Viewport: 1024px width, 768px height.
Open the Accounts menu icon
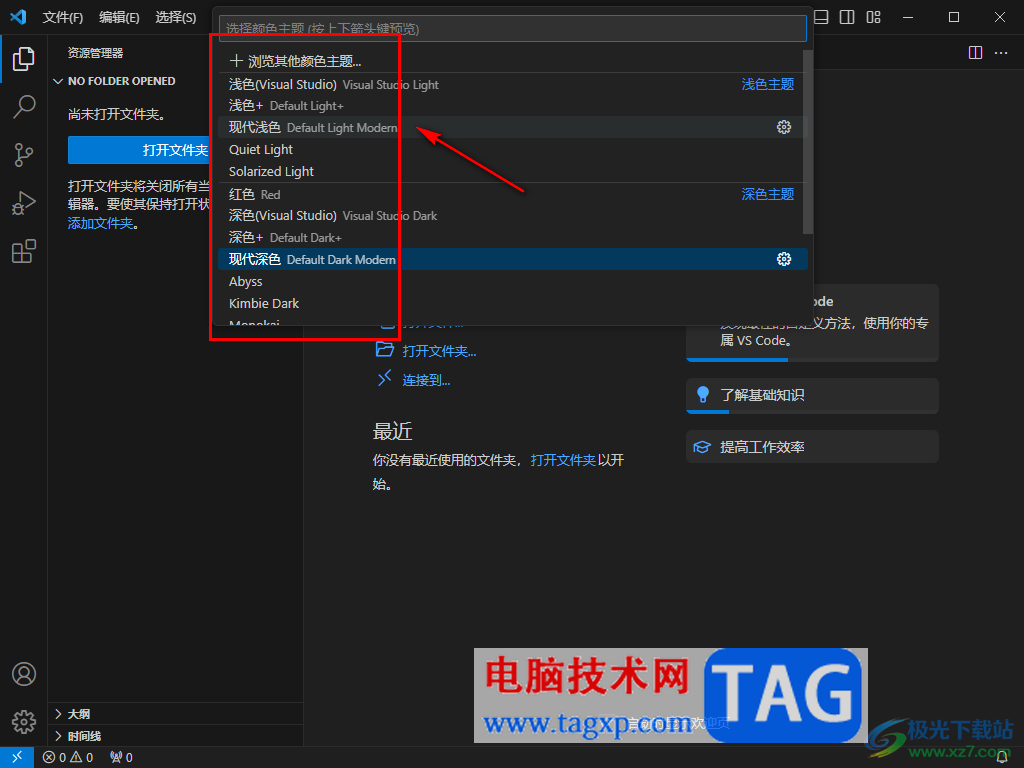(x=24, y=674)
